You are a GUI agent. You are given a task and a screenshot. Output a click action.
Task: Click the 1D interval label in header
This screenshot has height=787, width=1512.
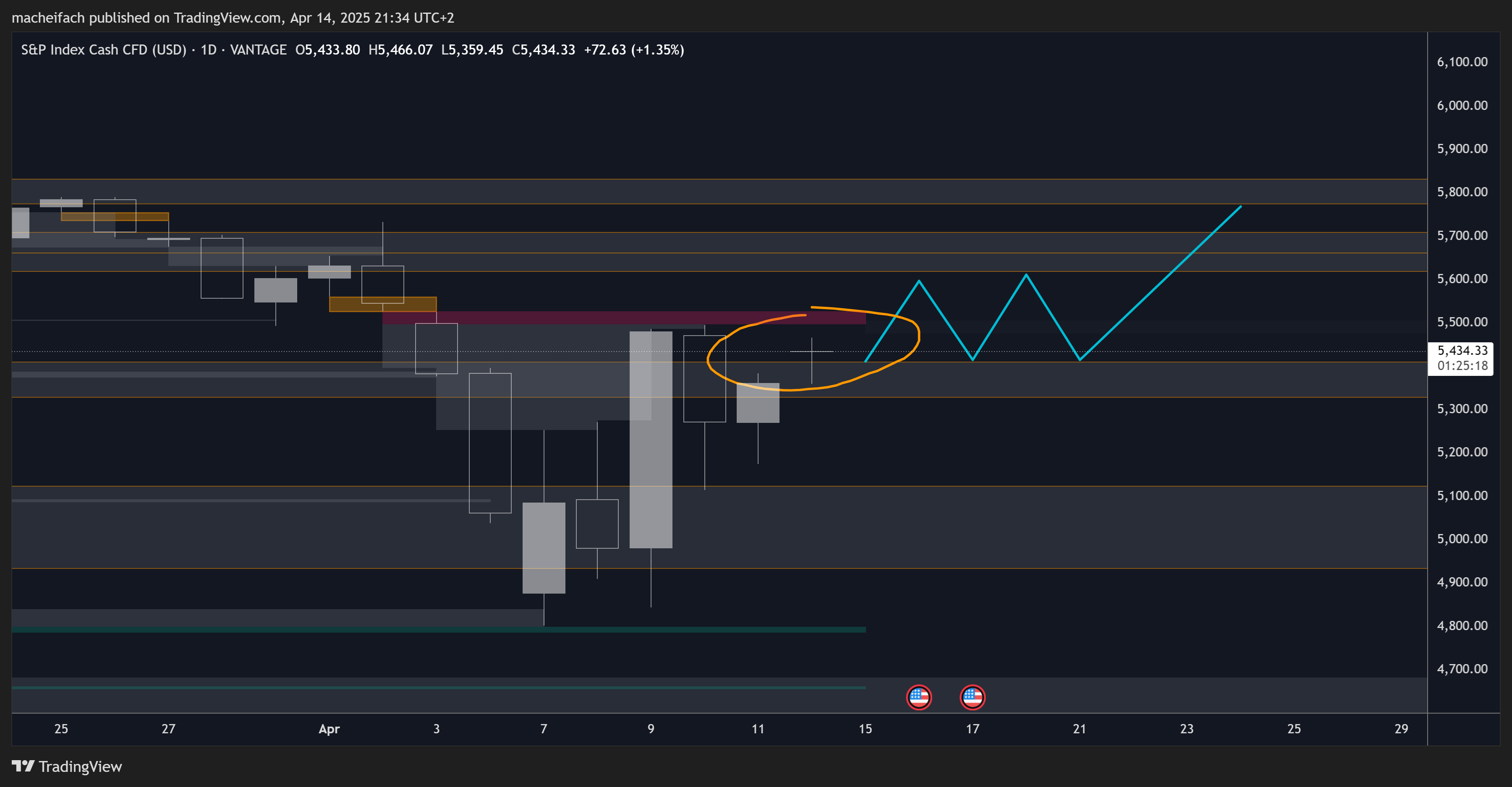tap(208, 50)
